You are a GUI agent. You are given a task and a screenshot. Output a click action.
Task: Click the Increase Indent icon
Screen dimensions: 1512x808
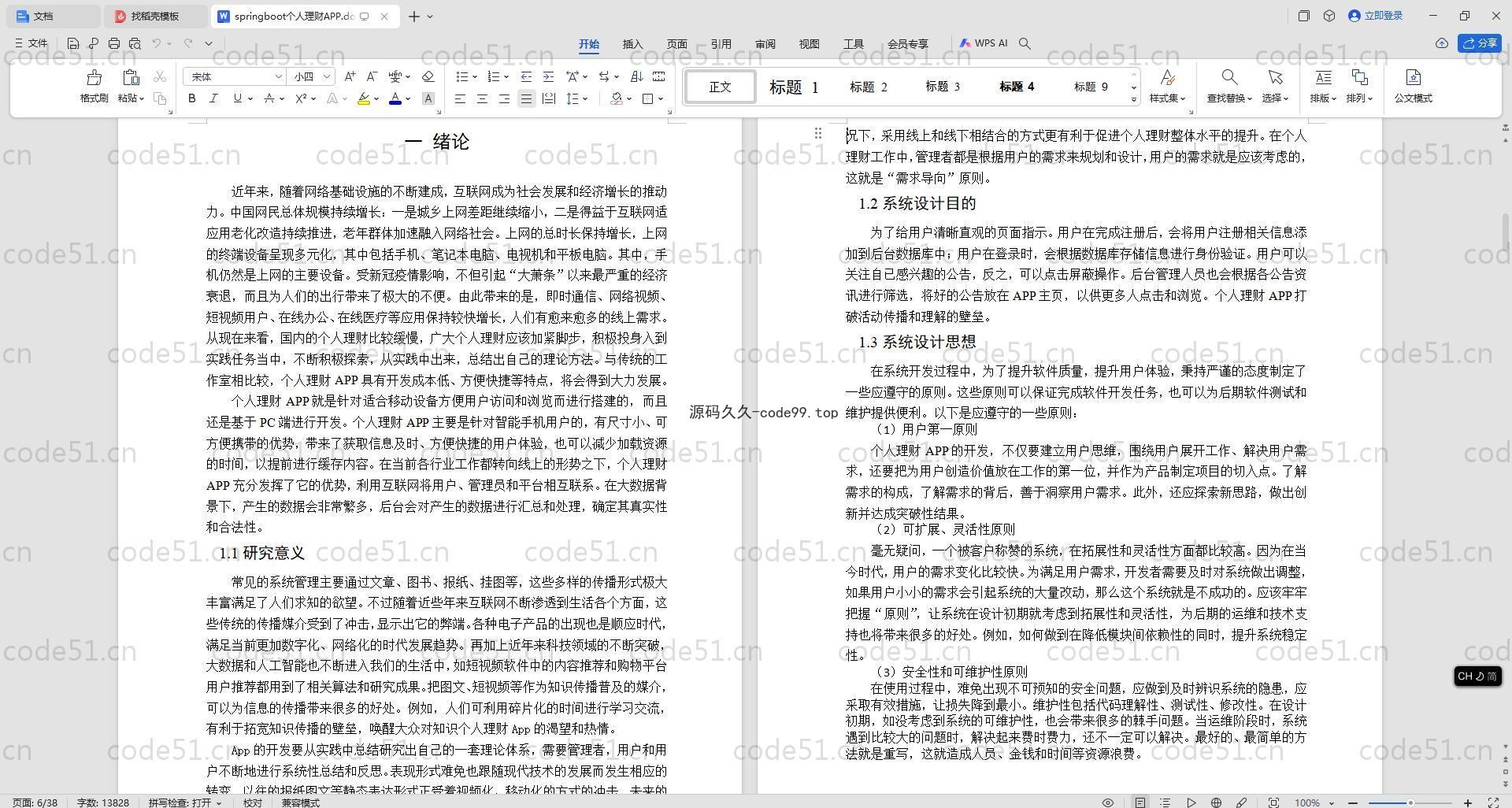pyautogui.click(x=548, y=76)
